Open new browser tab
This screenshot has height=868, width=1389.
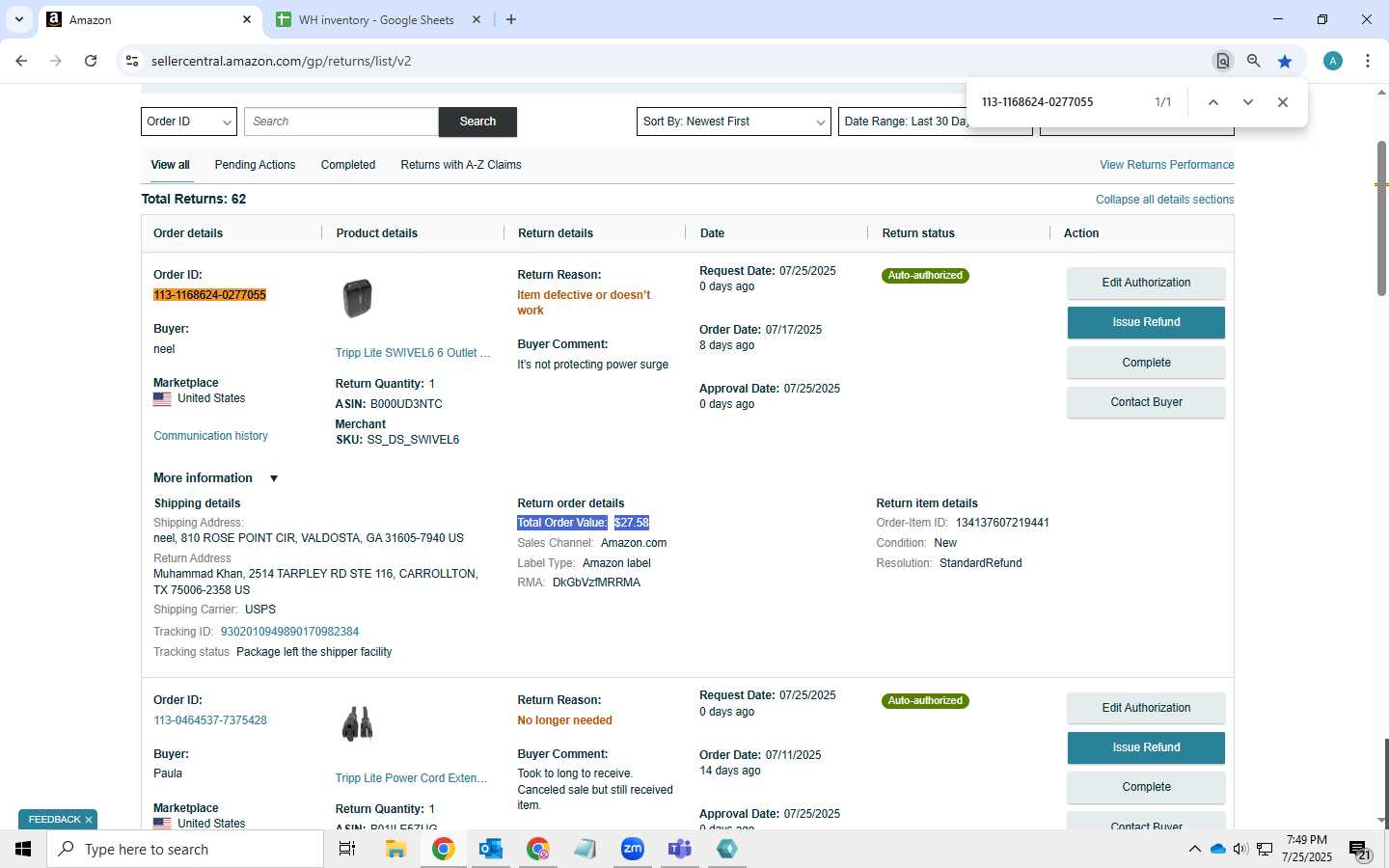[511, 19]
